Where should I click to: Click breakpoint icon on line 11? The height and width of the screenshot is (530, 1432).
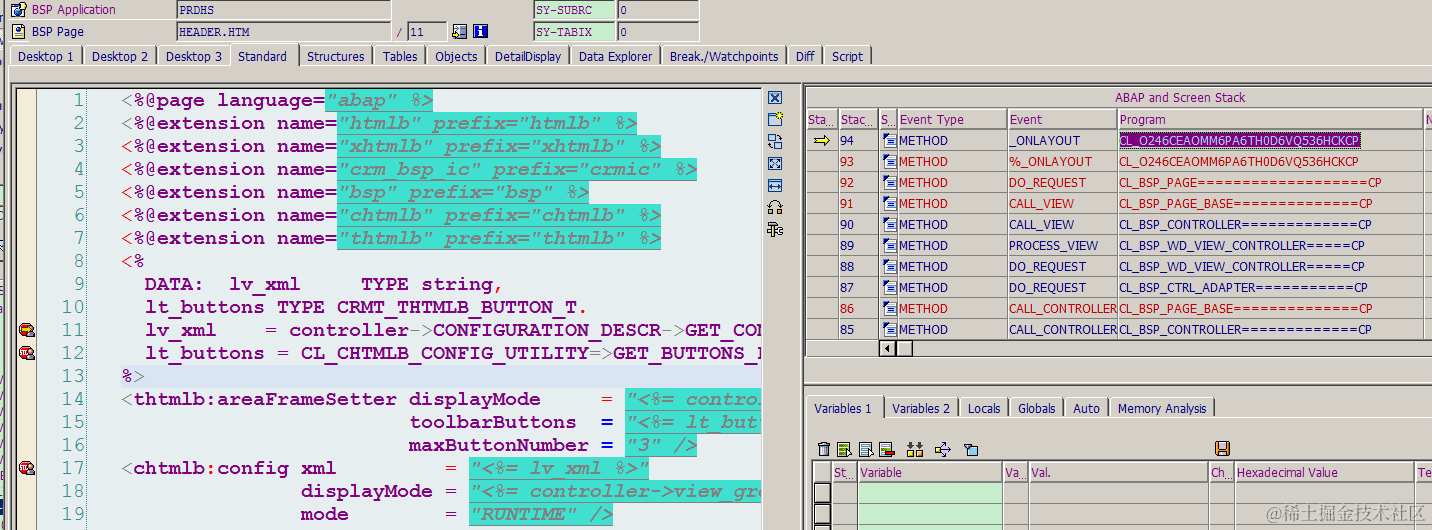pos(27,330)
